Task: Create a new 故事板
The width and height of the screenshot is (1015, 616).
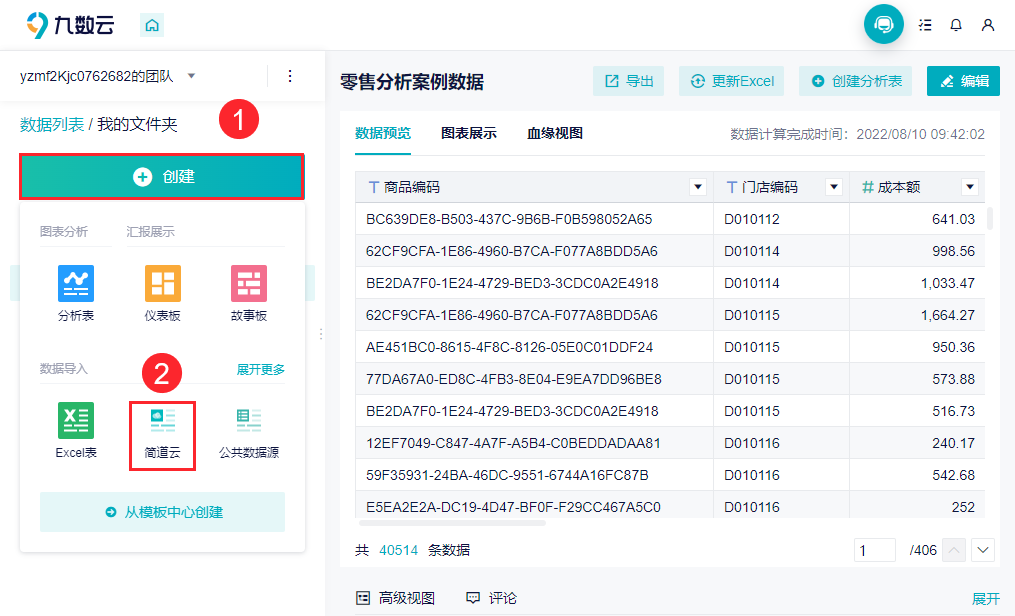Action: click(249, 293)
